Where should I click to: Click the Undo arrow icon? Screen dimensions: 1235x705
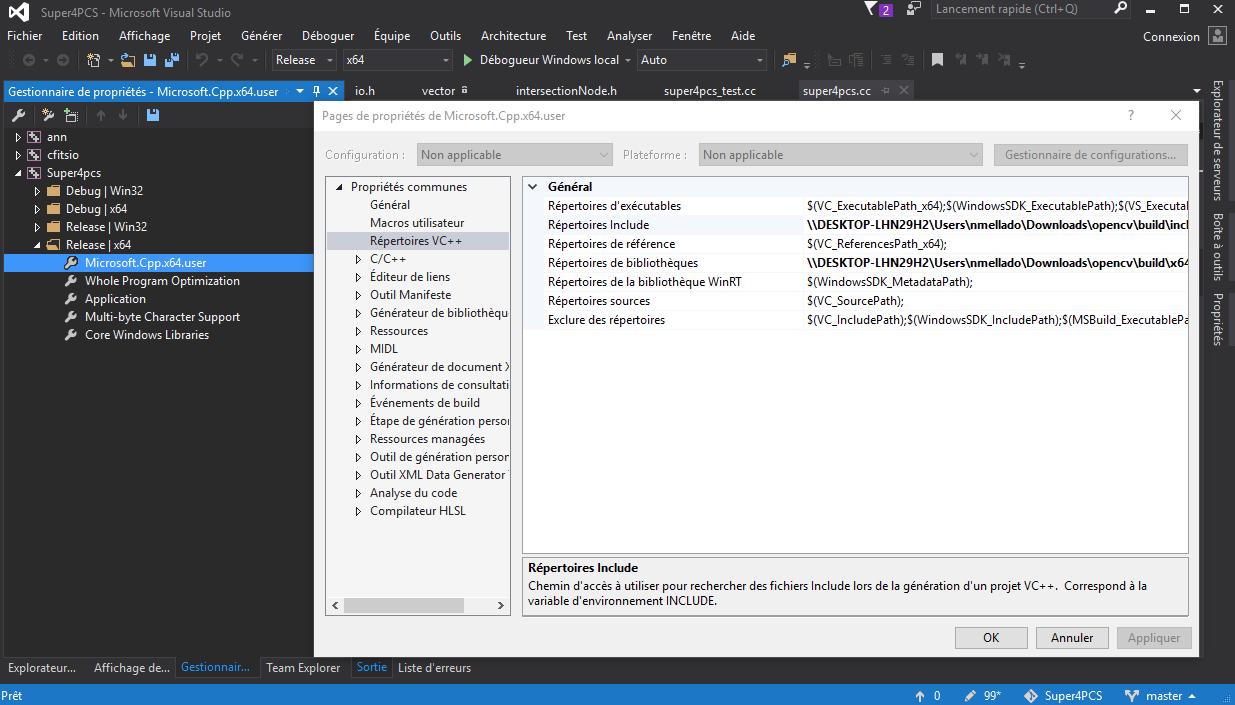click(x=203, y=60)
